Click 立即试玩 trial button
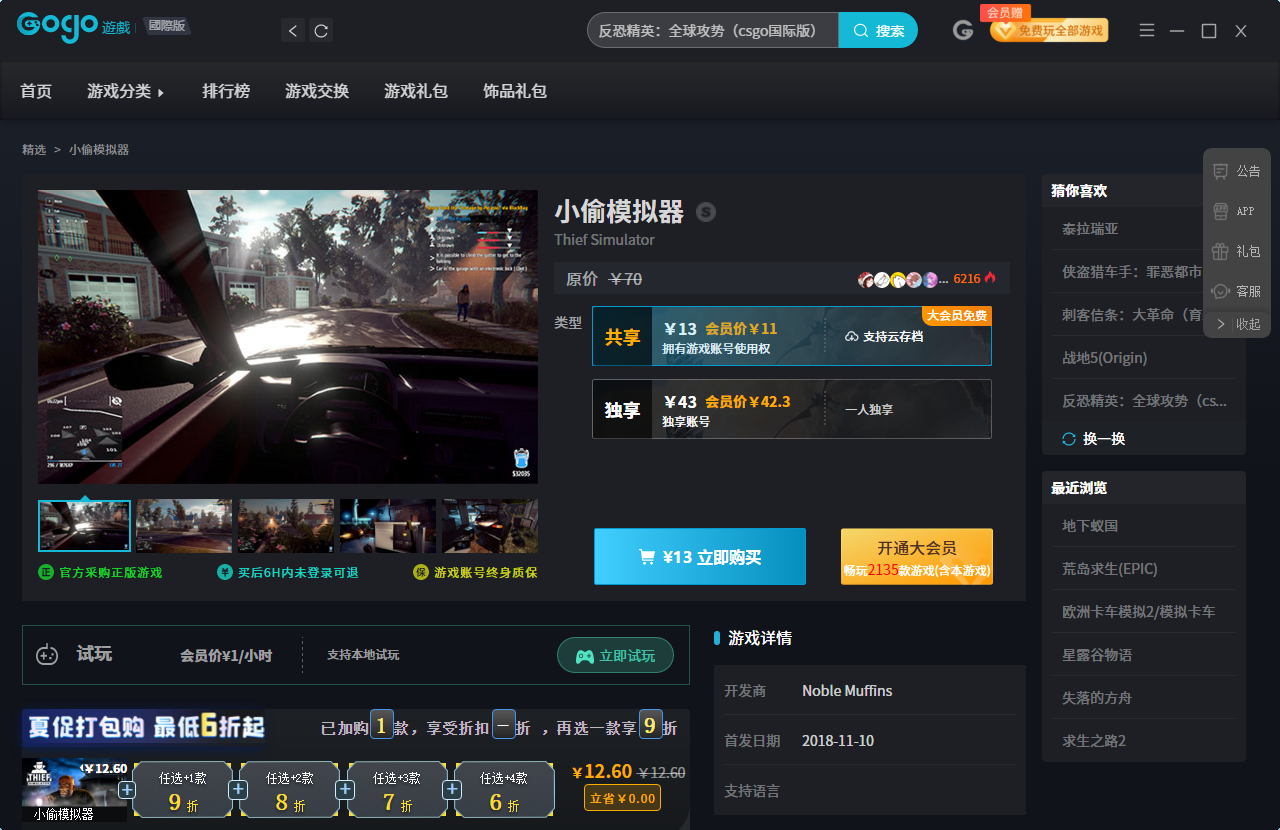The image size is (1280, 830). click(x=615, y=656)
